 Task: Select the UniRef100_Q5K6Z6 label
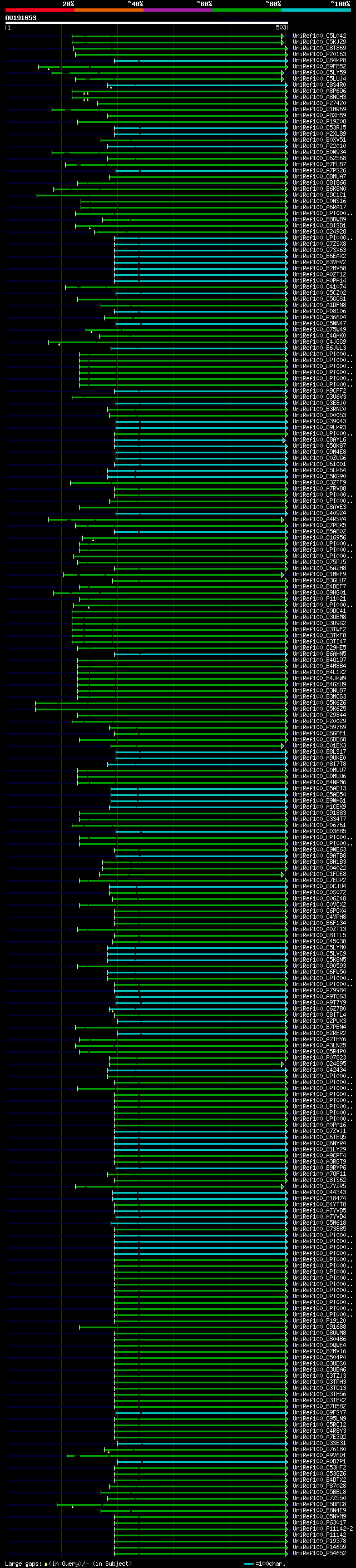(x=319, y=703)
